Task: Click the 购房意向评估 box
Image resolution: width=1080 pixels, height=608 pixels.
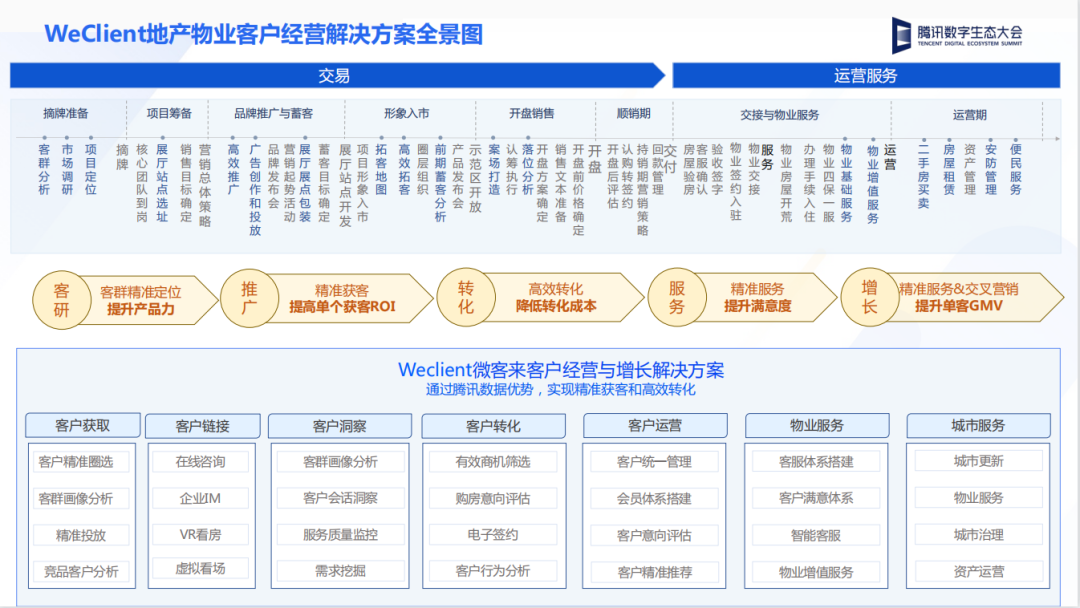Action: point(492,498)
